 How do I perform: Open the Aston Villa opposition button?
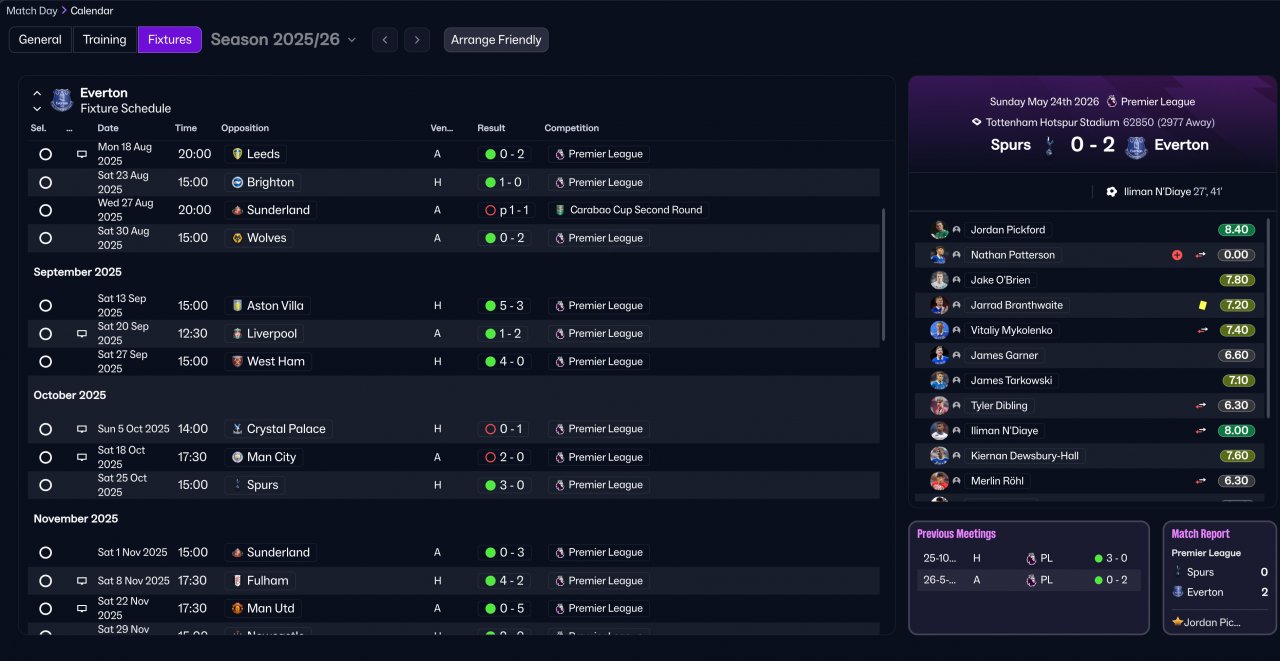268,306
